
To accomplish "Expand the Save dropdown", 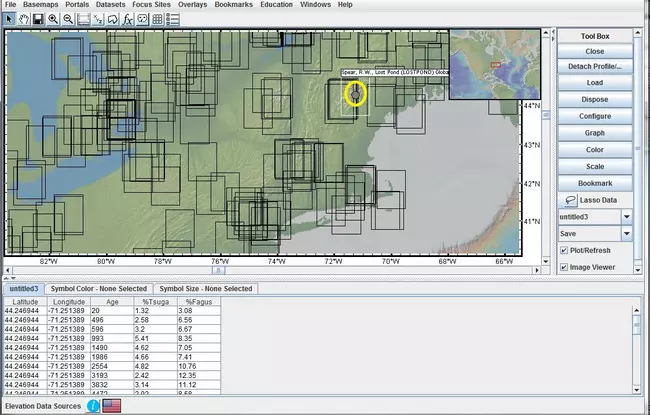I will click(627, 233).
